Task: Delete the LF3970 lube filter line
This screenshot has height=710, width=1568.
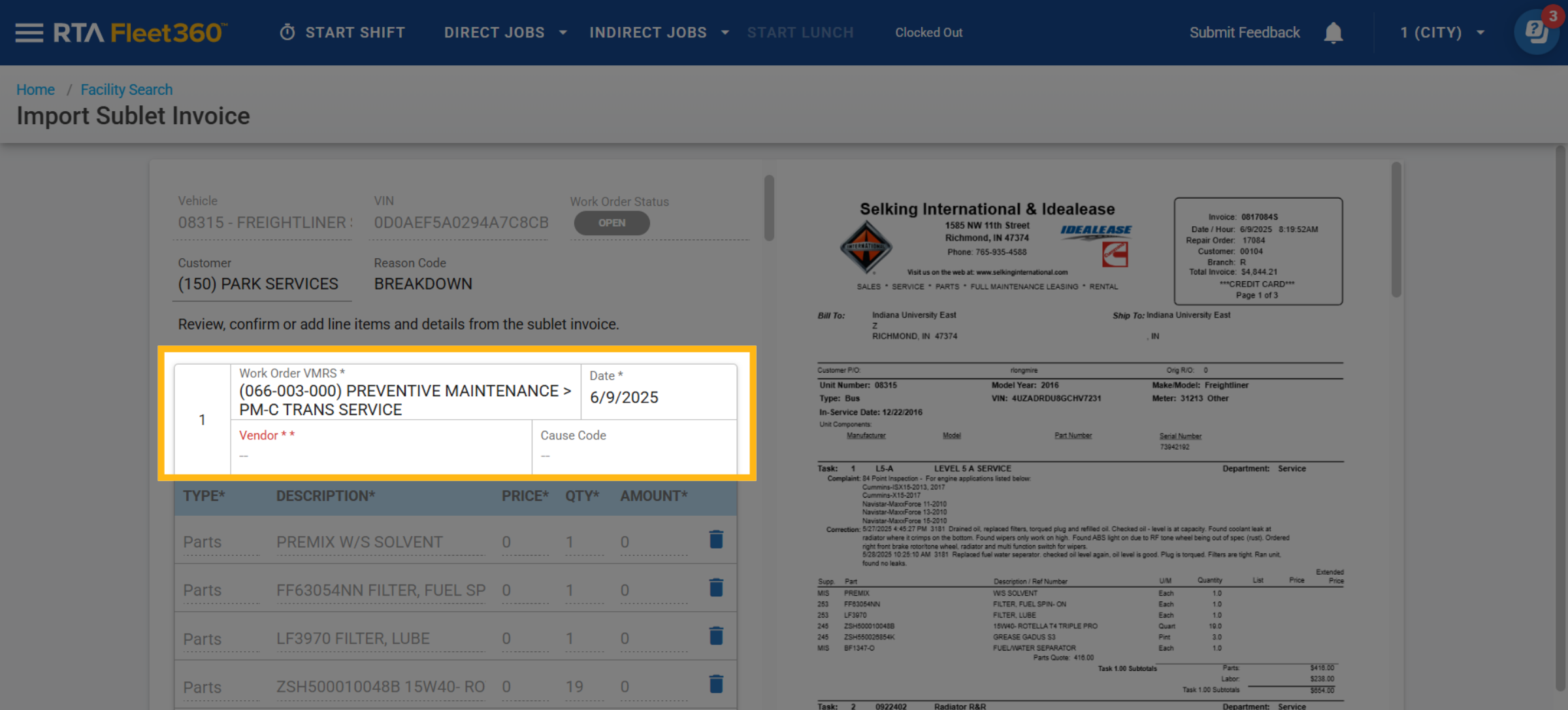Action: (716, 637)
